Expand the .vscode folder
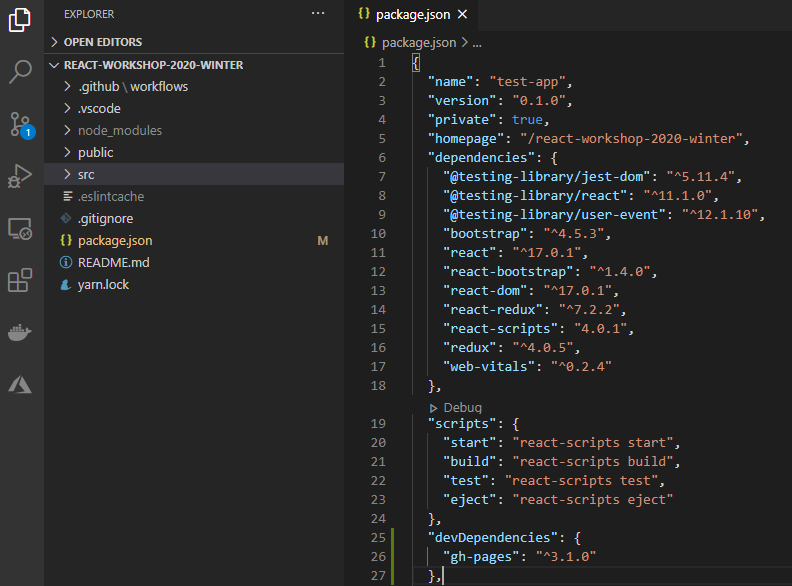This screenshot has height=586, width=792. [194, 109]
